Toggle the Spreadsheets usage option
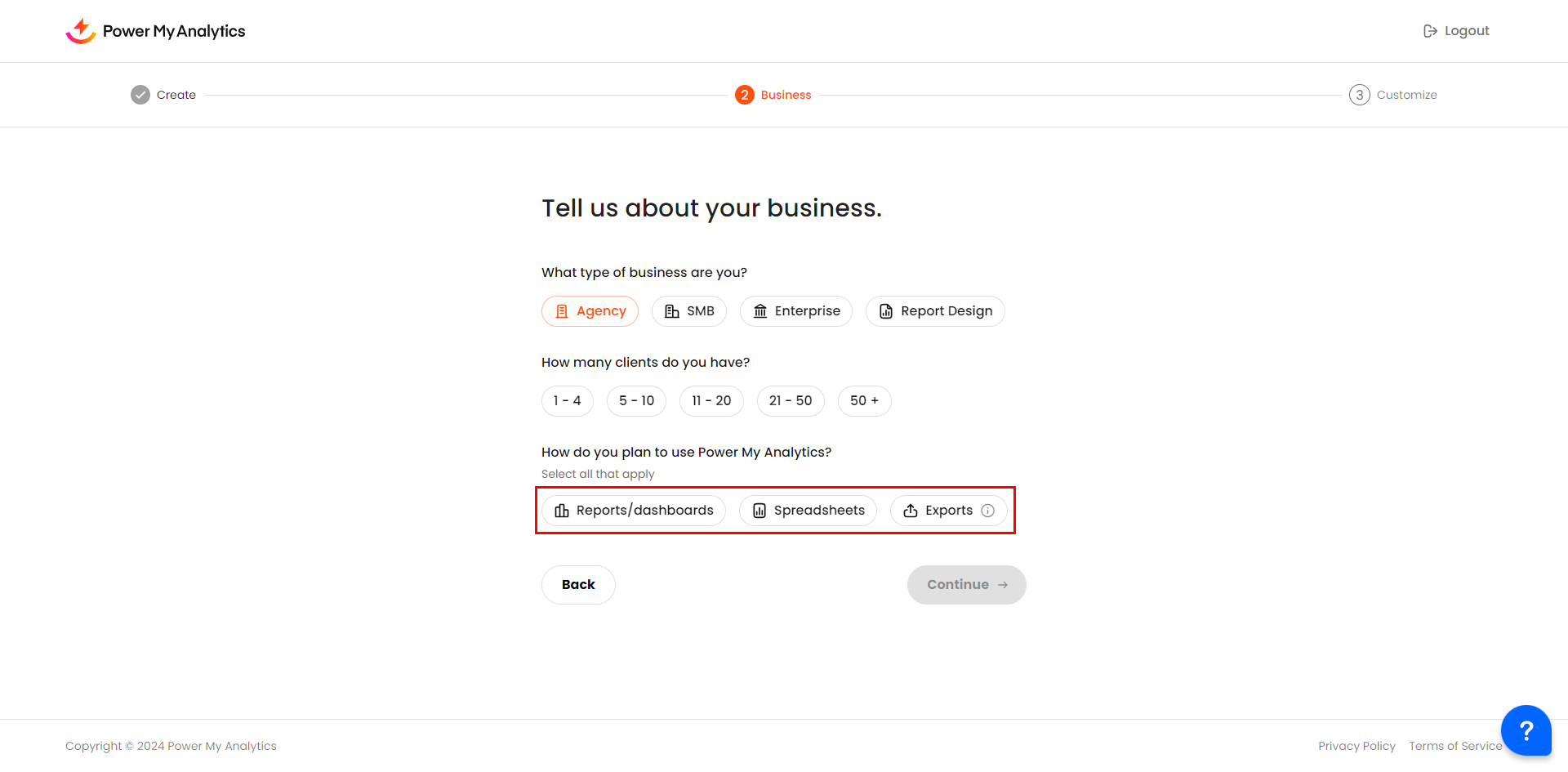The width and height of the screenshot is (1568, 772). pyautogui.click(x=807, y=511)
